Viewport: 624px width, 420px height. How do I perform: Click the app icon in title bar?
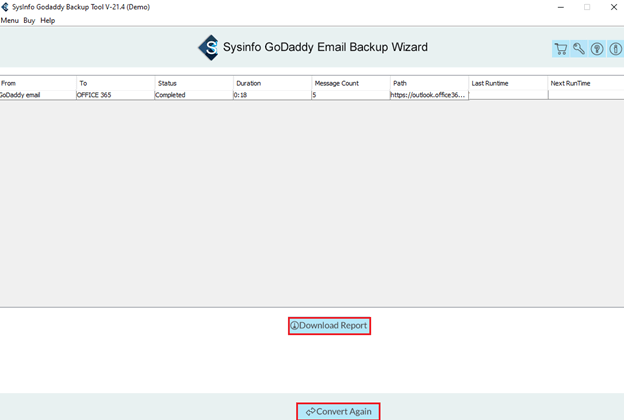coord(5,7)
